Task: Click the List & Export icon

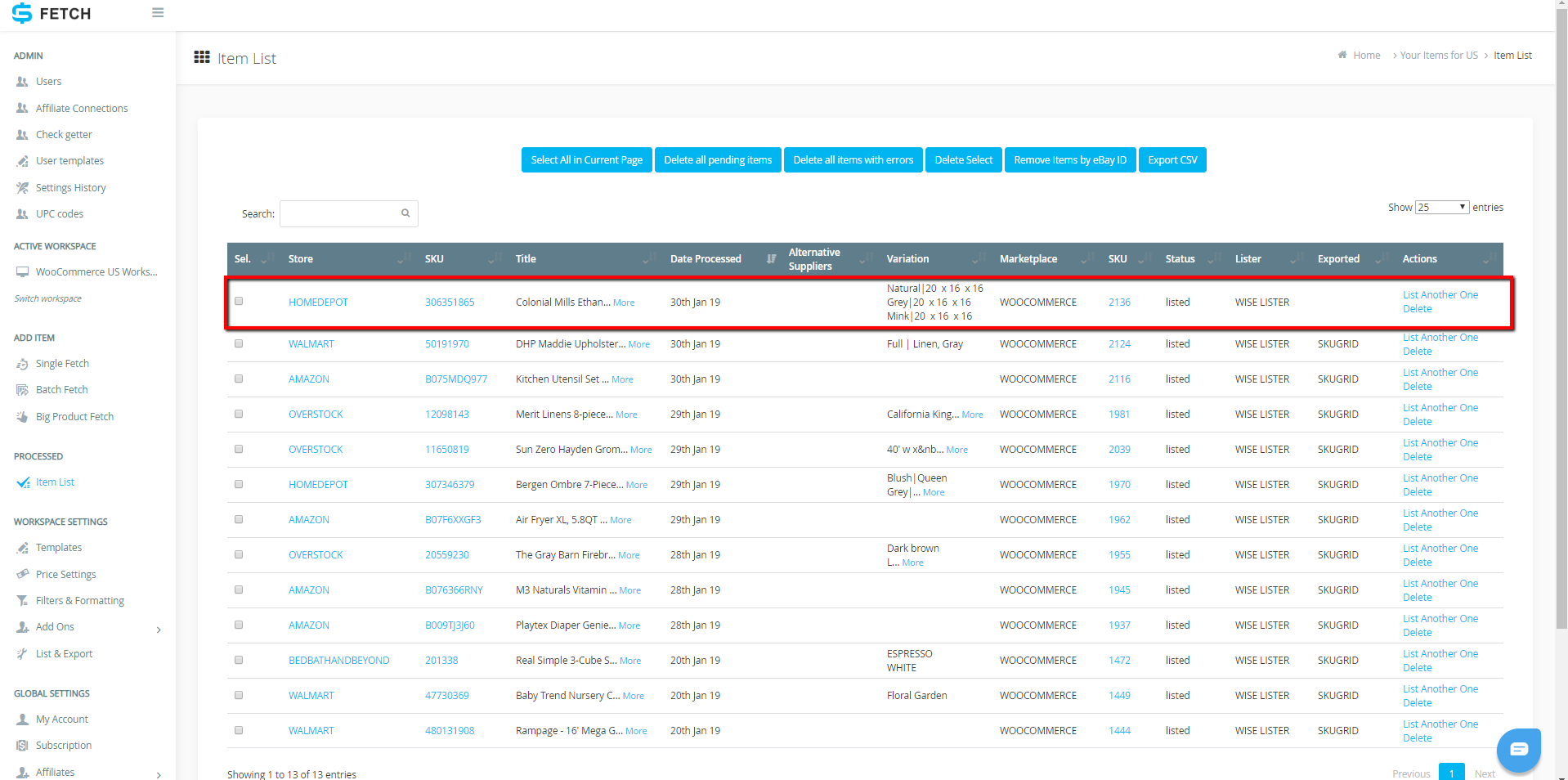Action: coord(22,654)
